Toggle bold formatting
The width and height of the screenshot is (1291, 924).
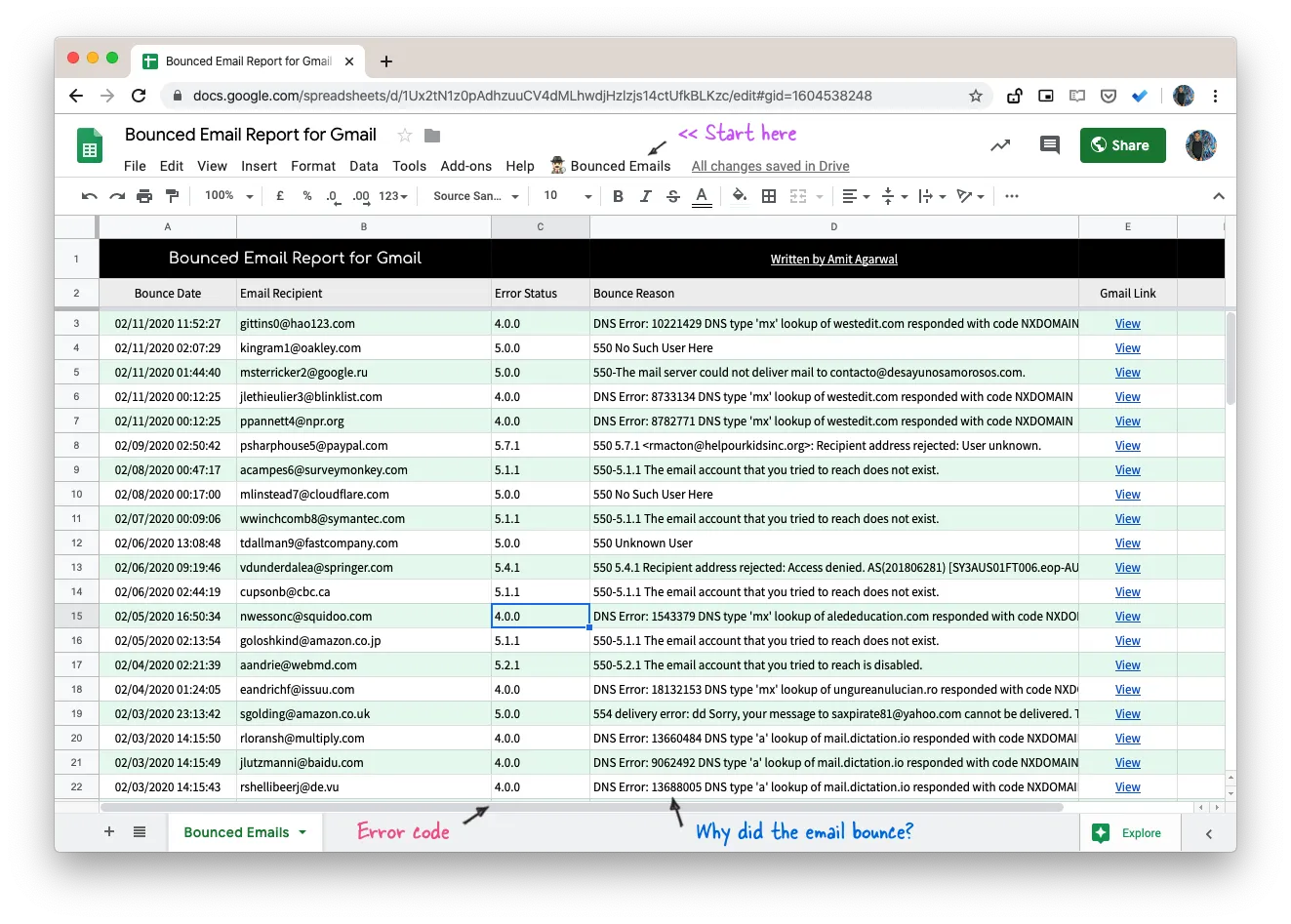[x=618, y=196]
